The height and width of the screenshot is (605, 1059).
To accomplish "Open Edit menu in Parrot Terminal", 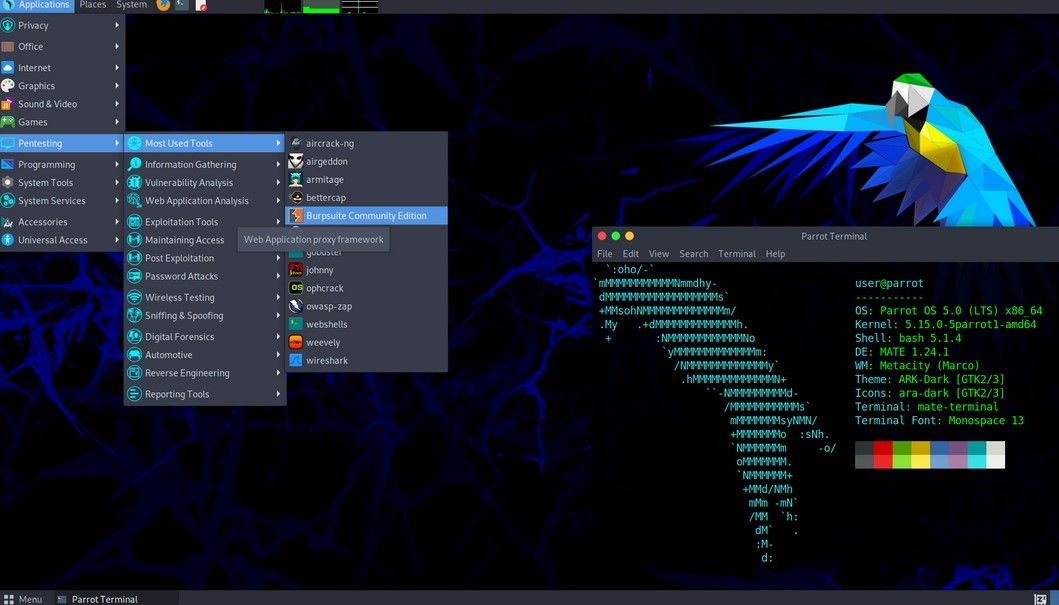I will (631, 254).
